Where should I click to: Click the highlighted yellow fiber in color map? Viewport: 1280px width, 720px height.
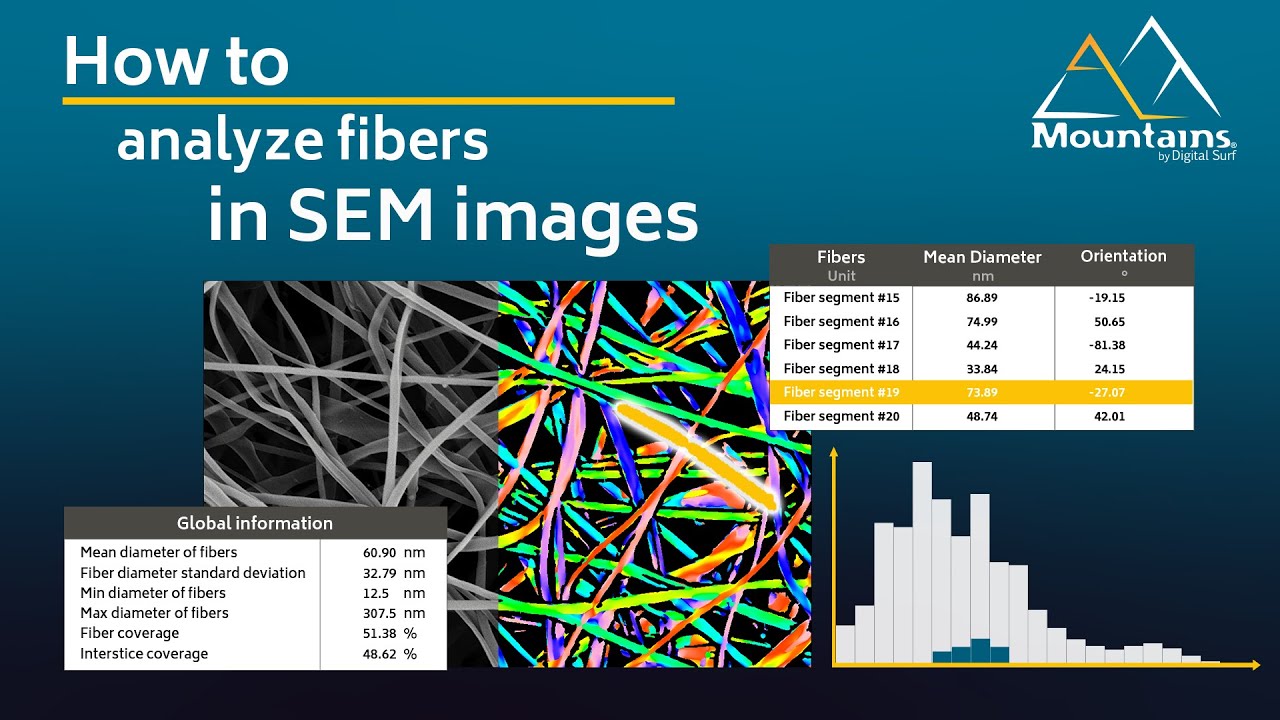click(697, 455)
